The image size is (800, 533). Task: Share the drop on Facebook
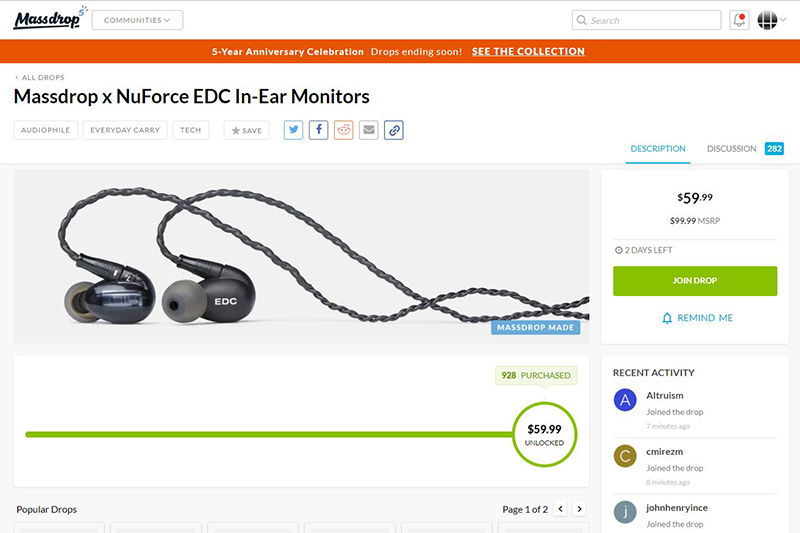(318, 130)
